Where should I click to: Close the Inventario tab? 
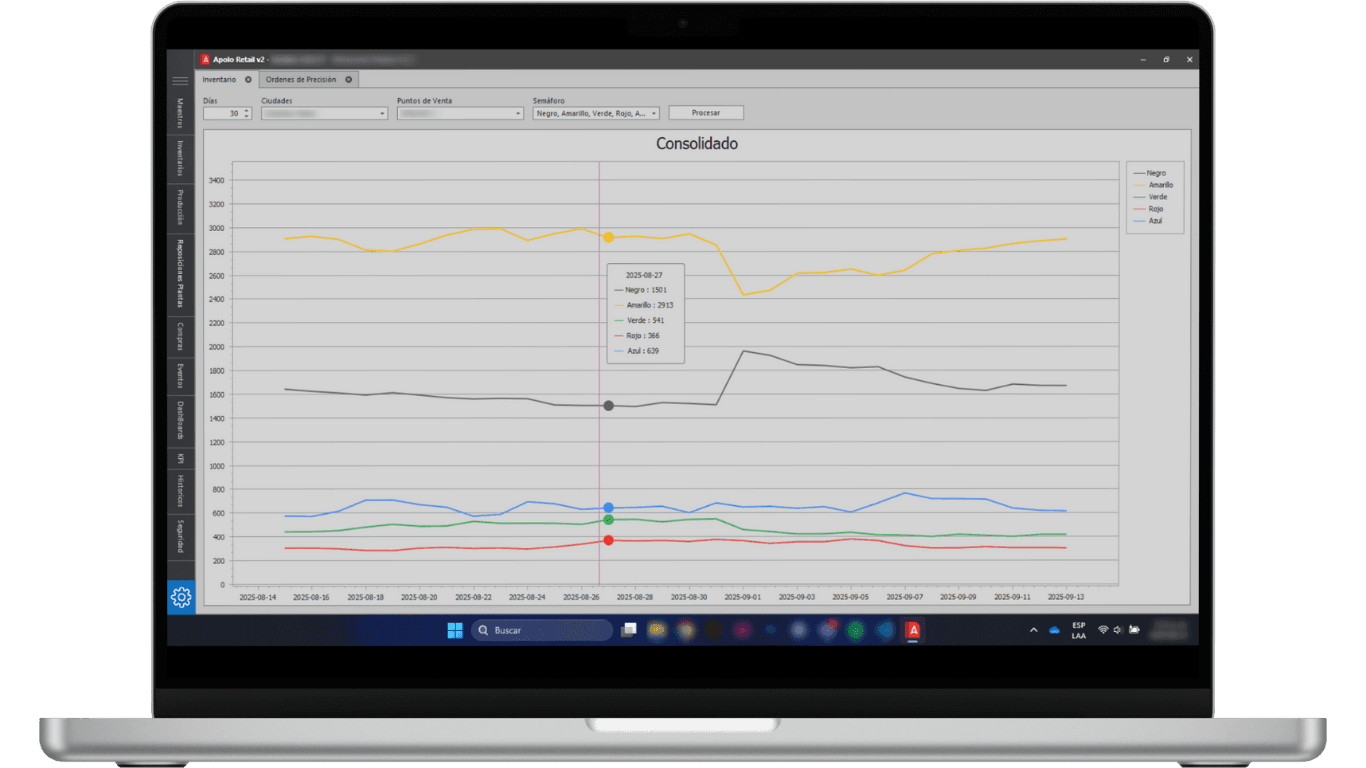click(x=248, y=79)
